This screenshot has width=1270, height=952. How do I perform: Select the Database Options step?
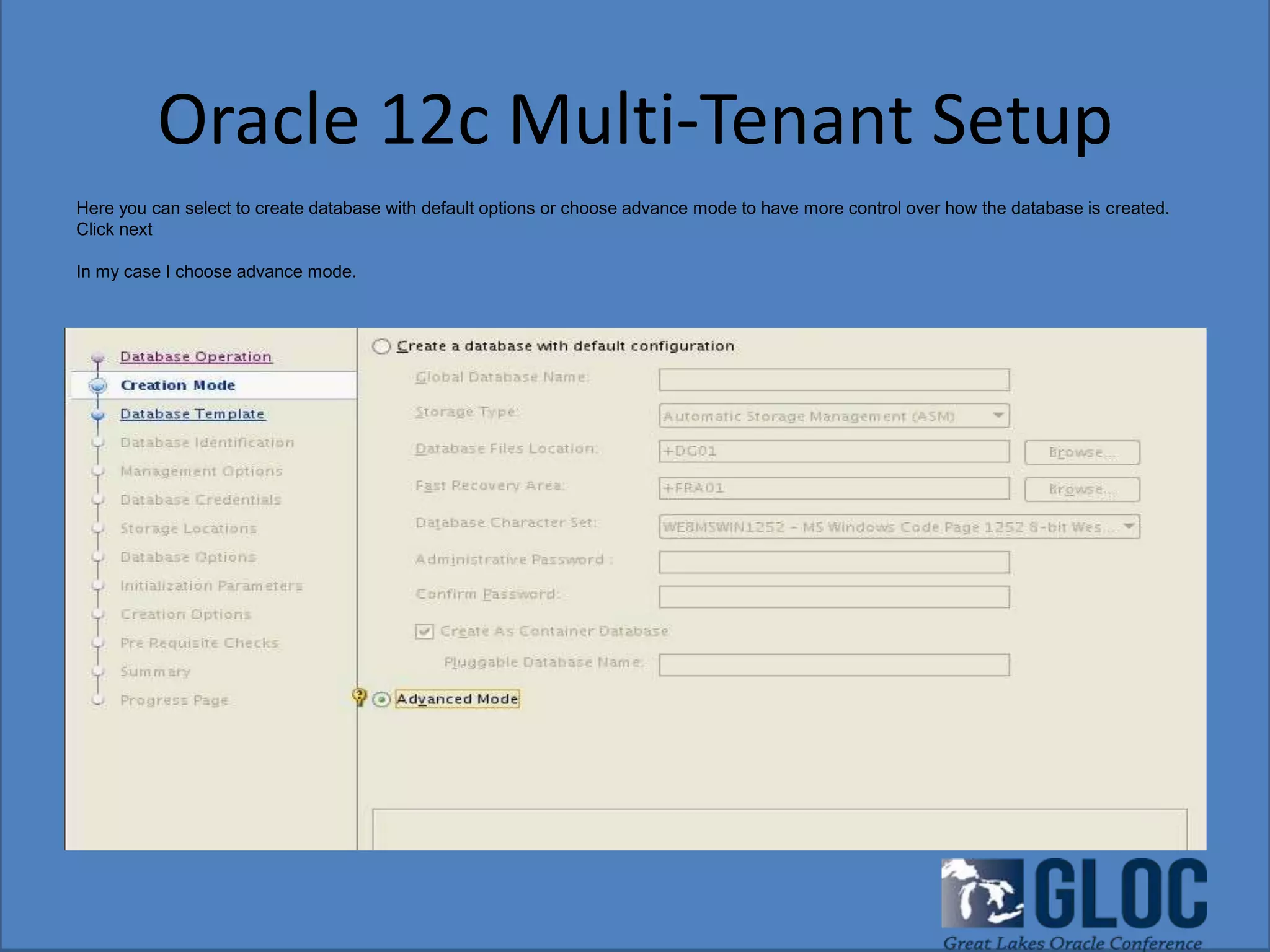[188, 557]
